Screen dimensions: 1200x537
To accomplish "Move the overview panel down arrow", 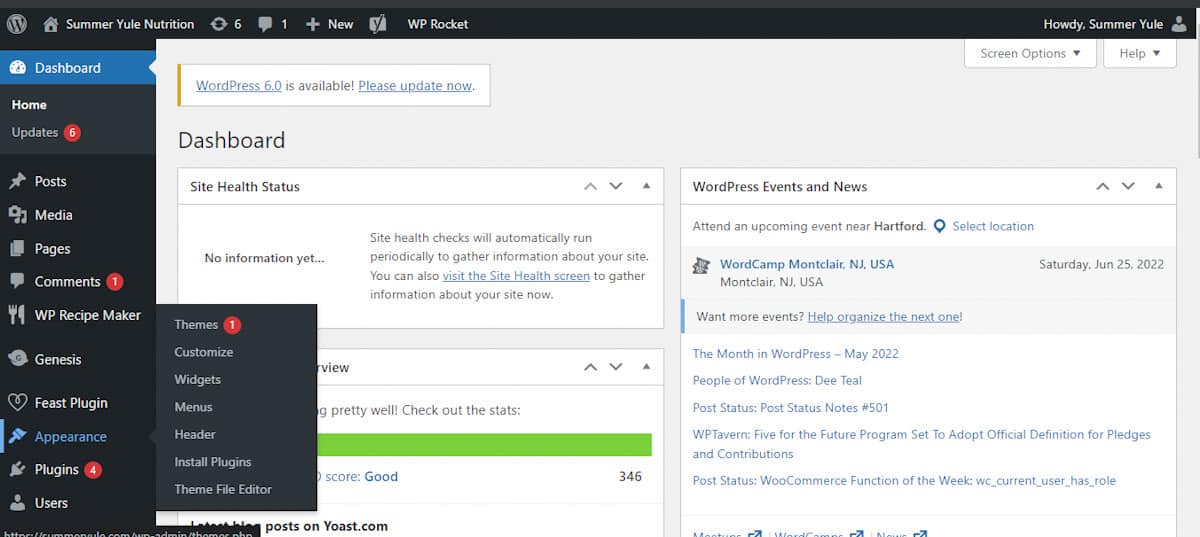I will pyautogui.click(x=616, y=367).
